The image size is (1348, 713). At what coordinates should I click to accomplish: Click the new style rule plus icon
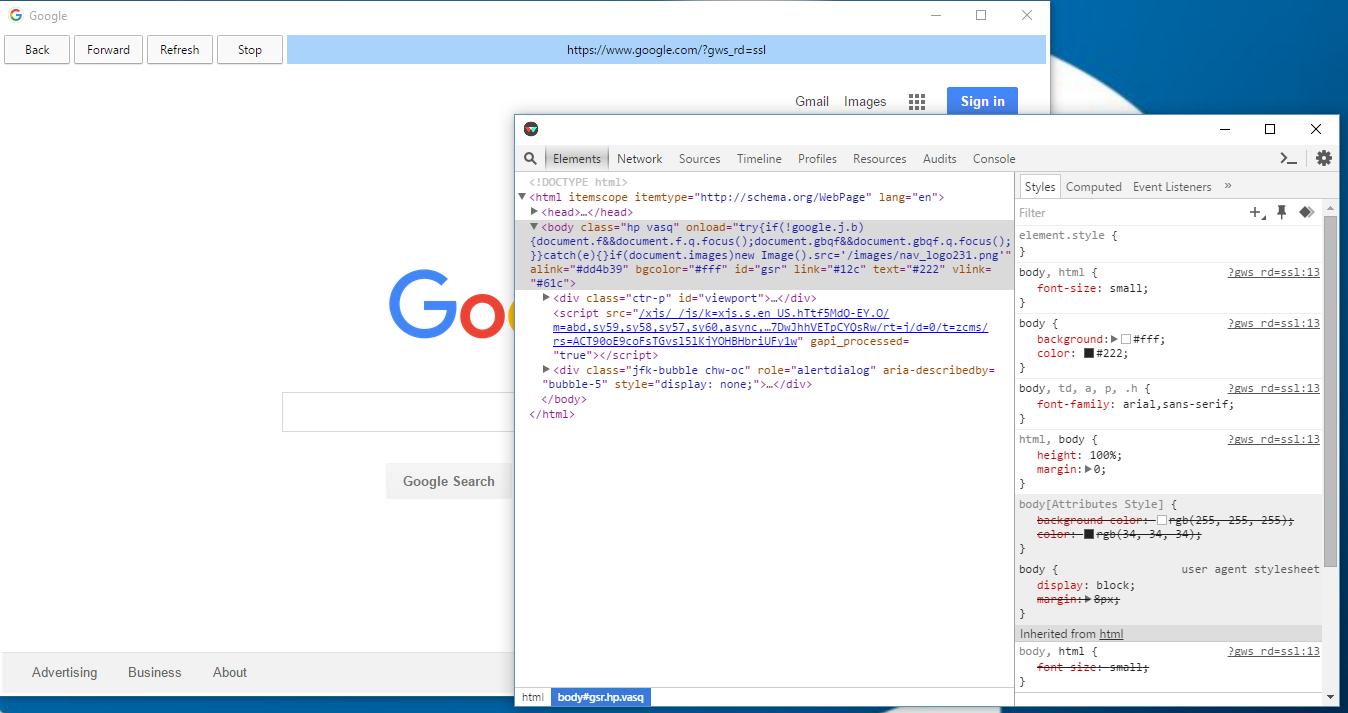[x=1256, y=212]
